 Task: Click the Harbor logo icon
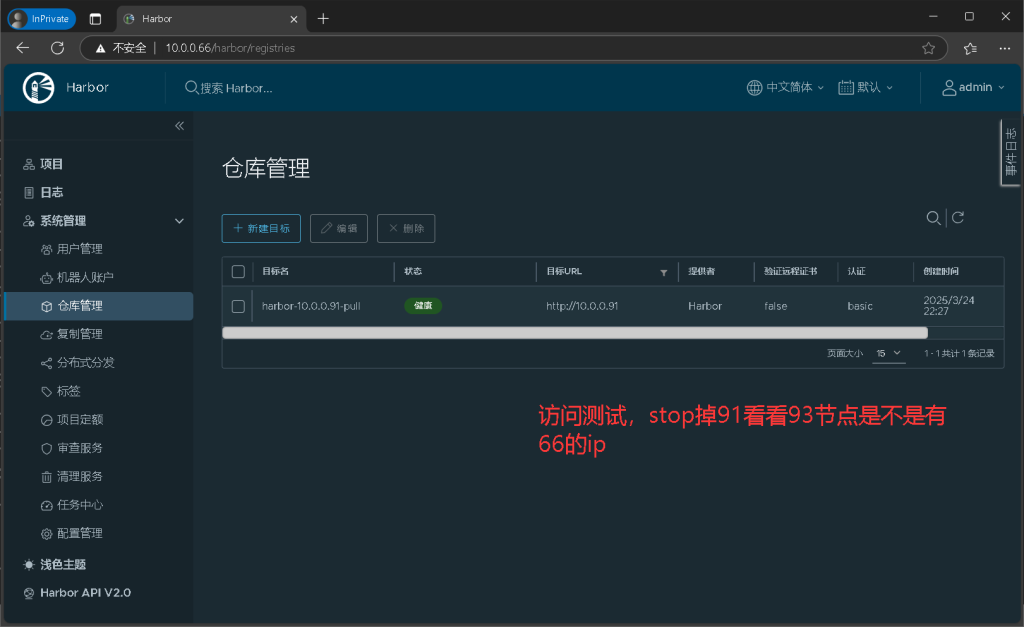coord(39,87)
